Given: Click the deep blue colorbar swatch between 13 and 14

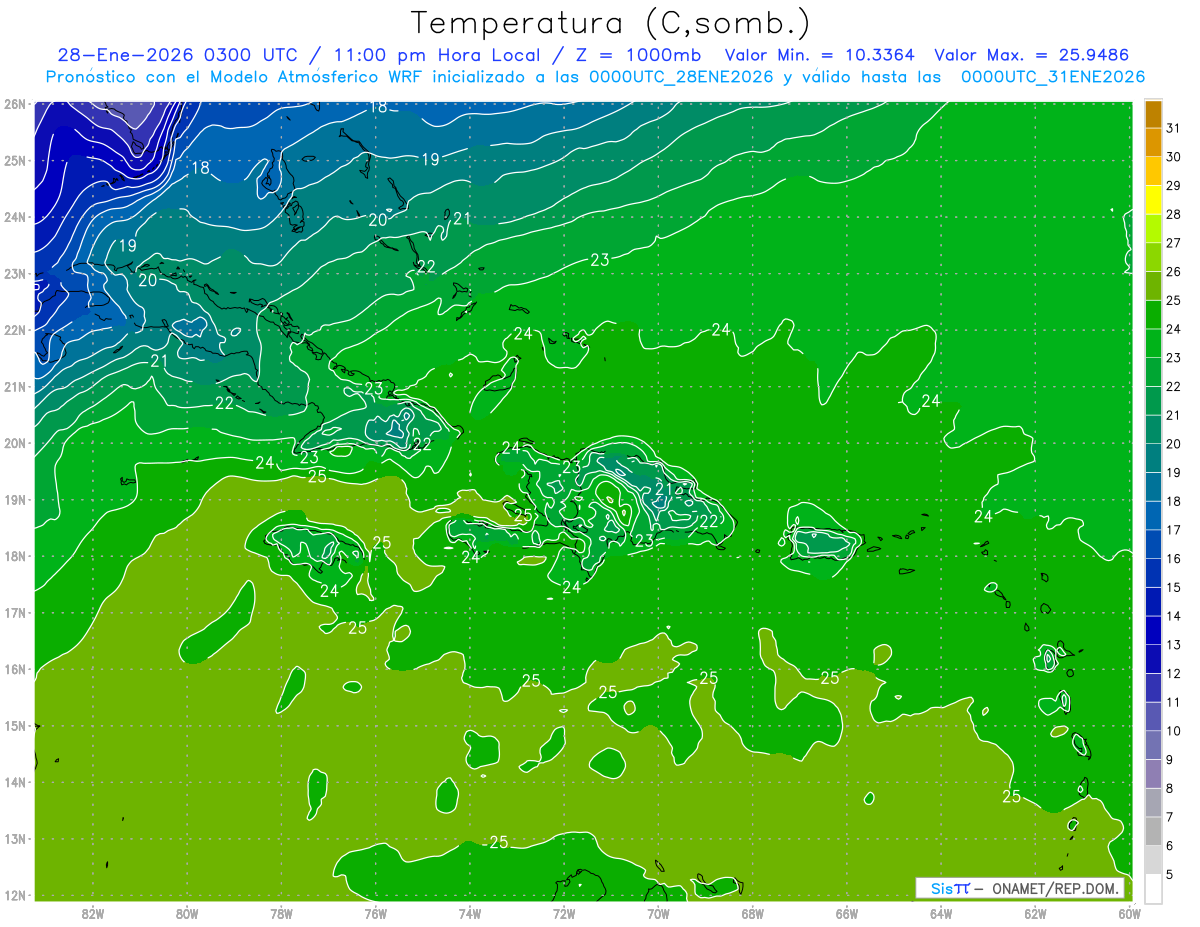Looking at the screenshot, I should tap(1153, 630).
